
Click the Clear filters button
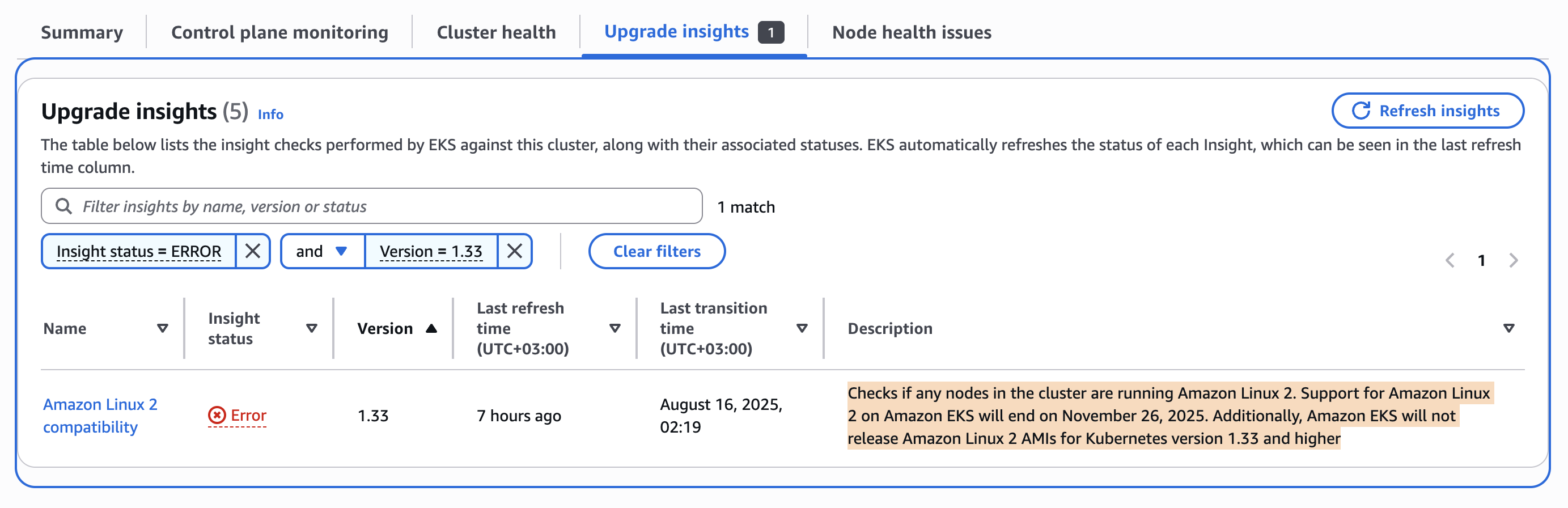click(x=657, y=251)
